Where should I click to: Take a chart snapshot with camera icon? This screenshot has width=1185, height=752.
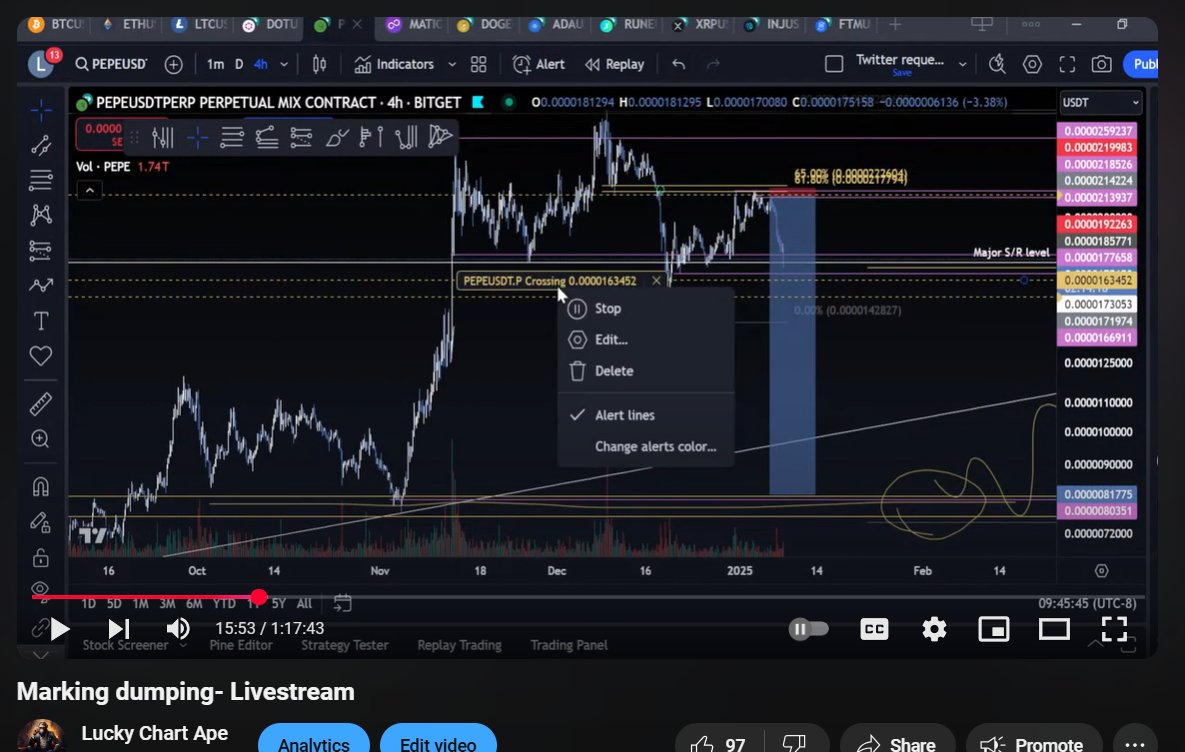[x=1101, y=64]
